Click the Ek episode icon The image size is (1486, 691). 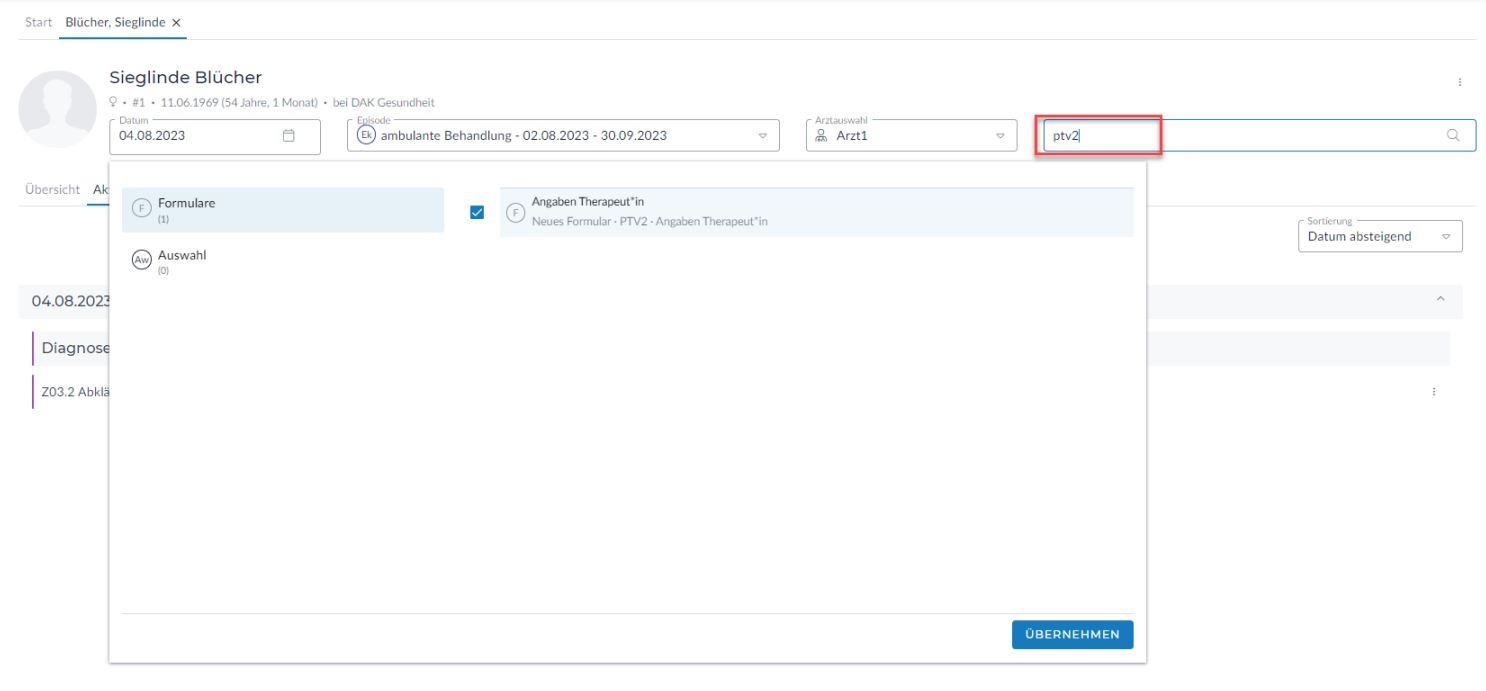tap(366, 136)
